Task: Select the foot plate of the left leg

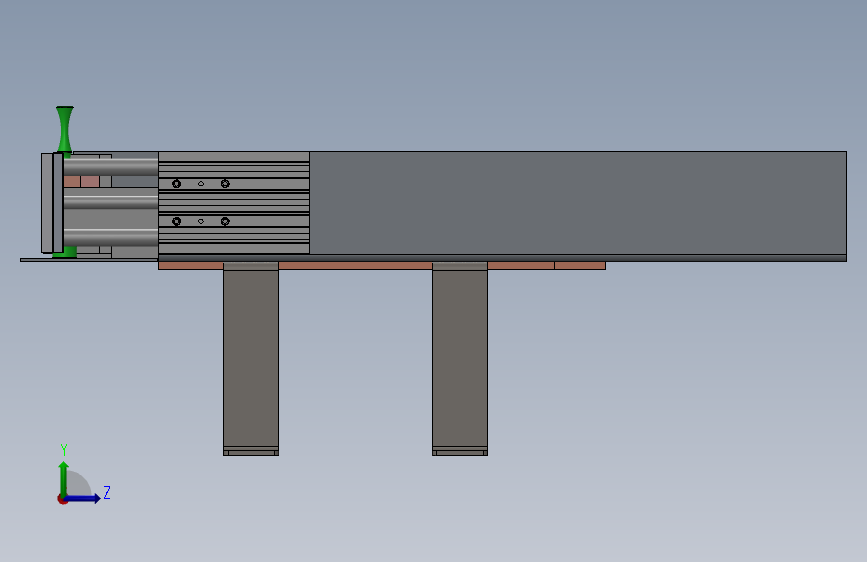Action: [x=251, y=451]
